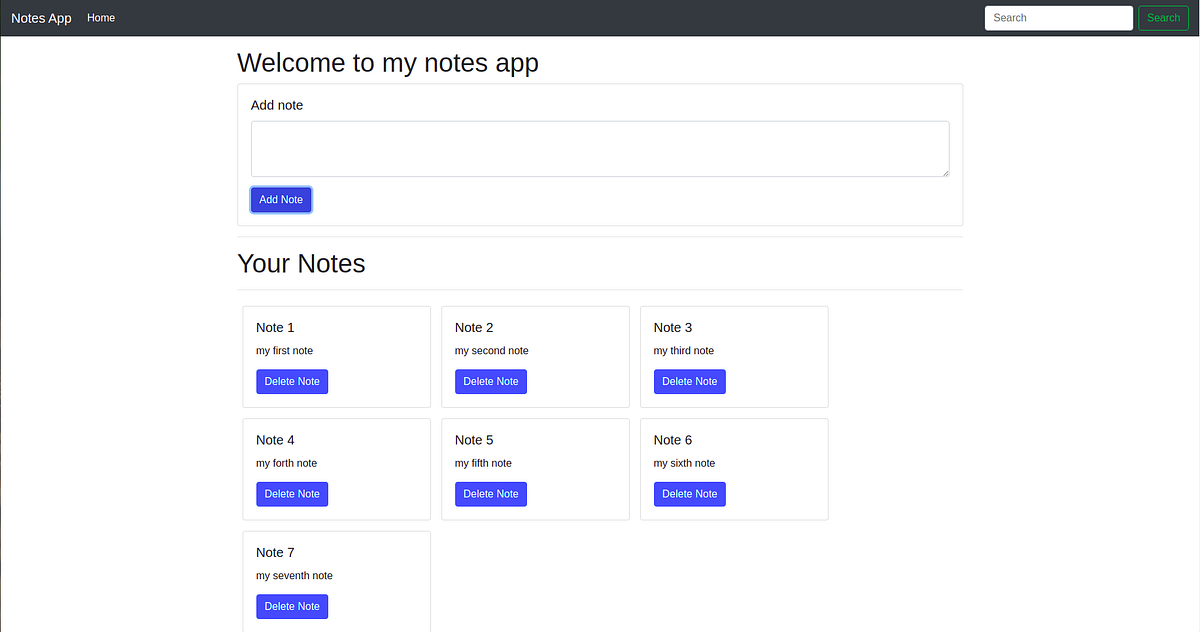The height and width of the screenshot is (632, 1200).
Task: Open the Home page from navbar
Action: coord(100,17)
